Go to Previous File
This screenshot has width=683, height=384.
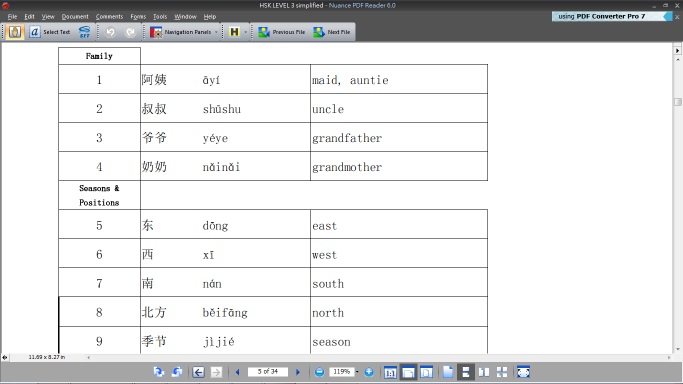point(282,32)
